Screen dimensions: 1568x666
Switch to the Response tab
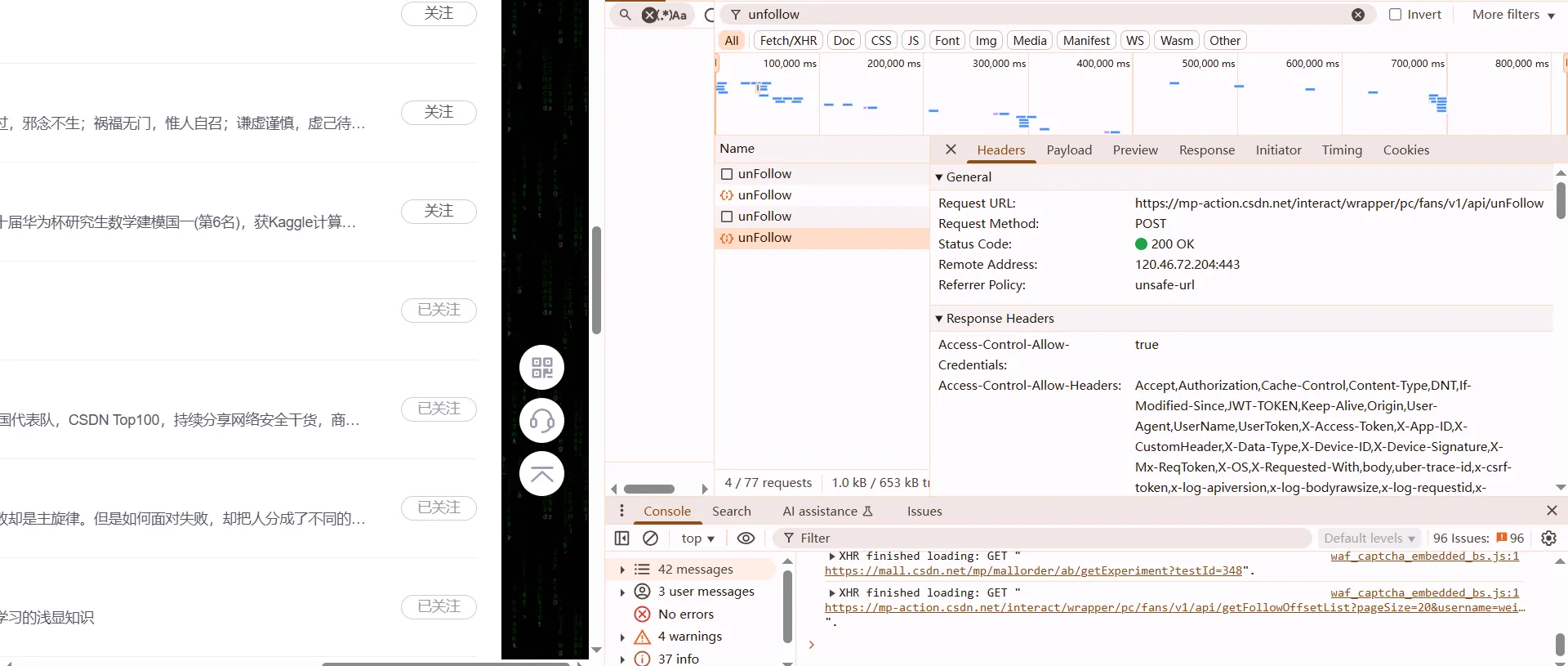tap(1207, 150)
